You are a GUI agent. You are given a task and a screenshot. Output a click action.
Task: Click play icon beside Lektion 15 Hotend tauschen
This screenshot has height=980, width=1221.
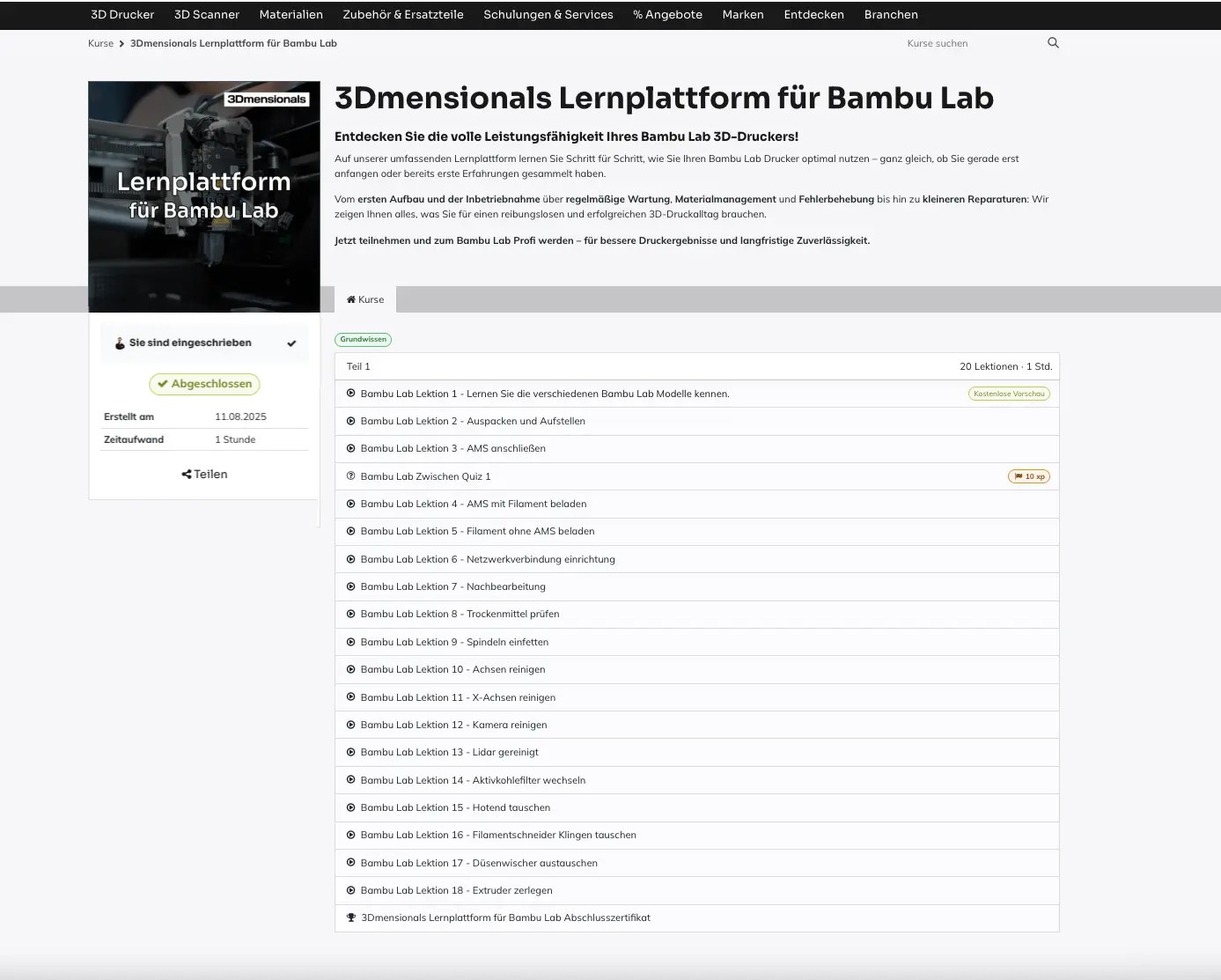tap(351, 807)
